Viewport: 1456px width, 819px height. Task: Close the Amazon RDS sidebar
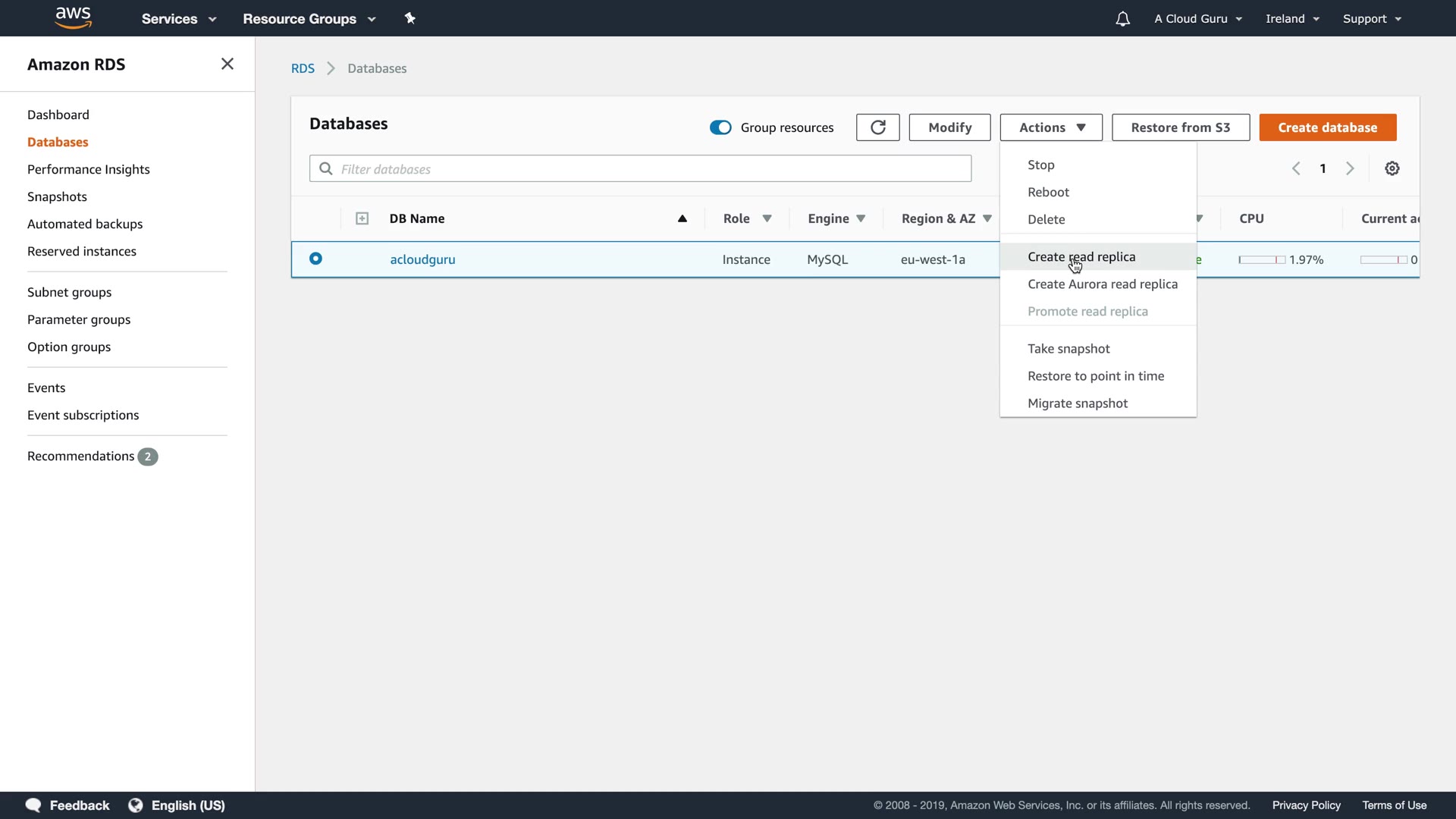[x=227, y=64]
